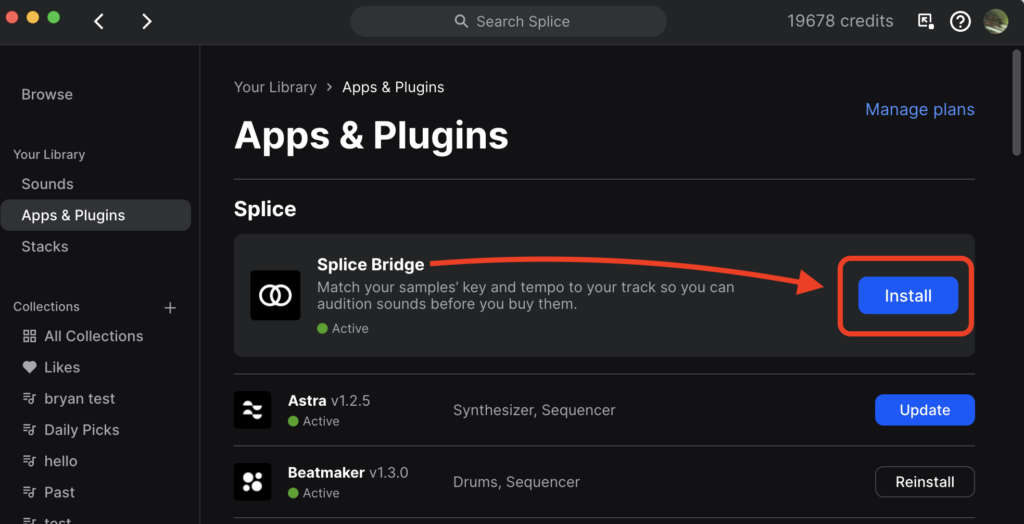Add a new collection with plus icon

coord(170,308)
